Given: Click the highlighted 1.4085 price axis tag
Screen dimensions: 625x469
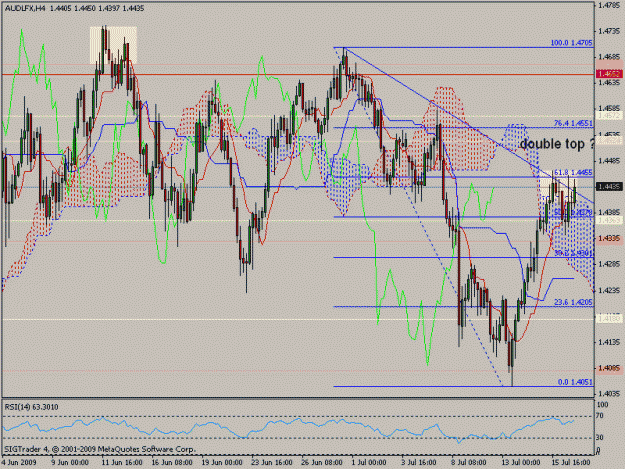Looking at the screenshot, I should coord(609,368).
